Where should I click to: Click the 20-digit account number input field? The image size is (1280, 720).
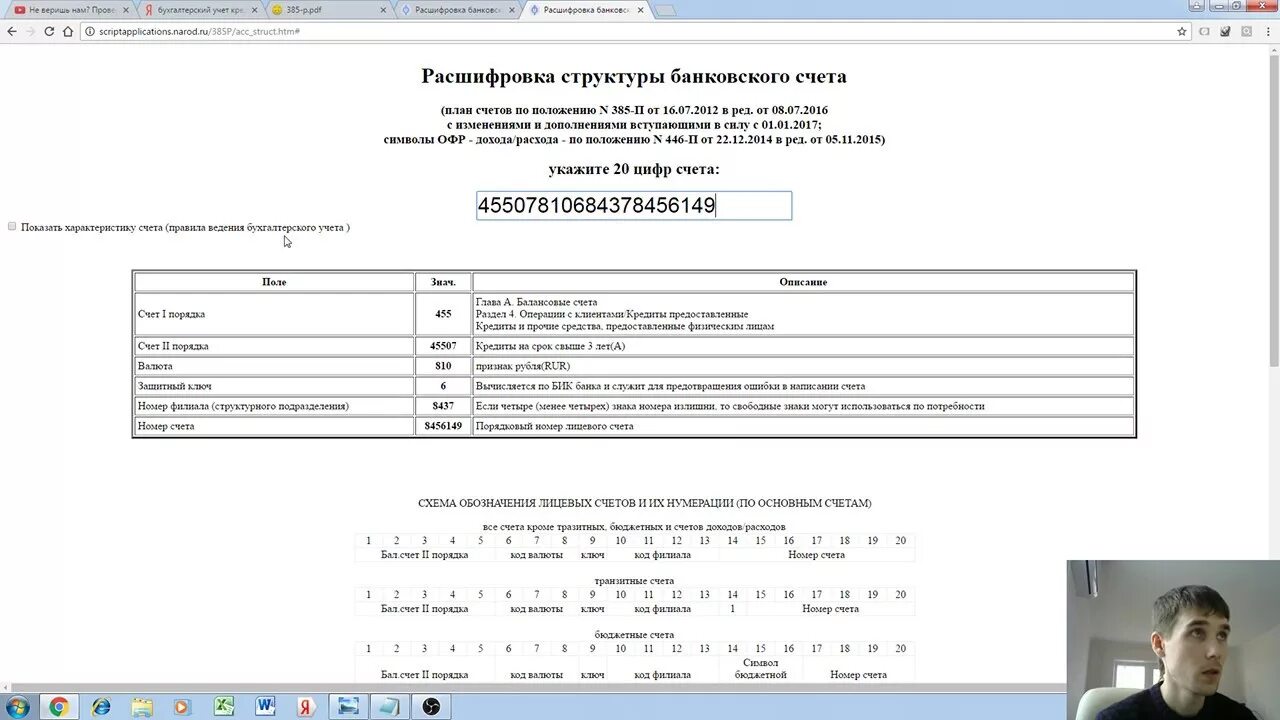click(x=634, y=206)
